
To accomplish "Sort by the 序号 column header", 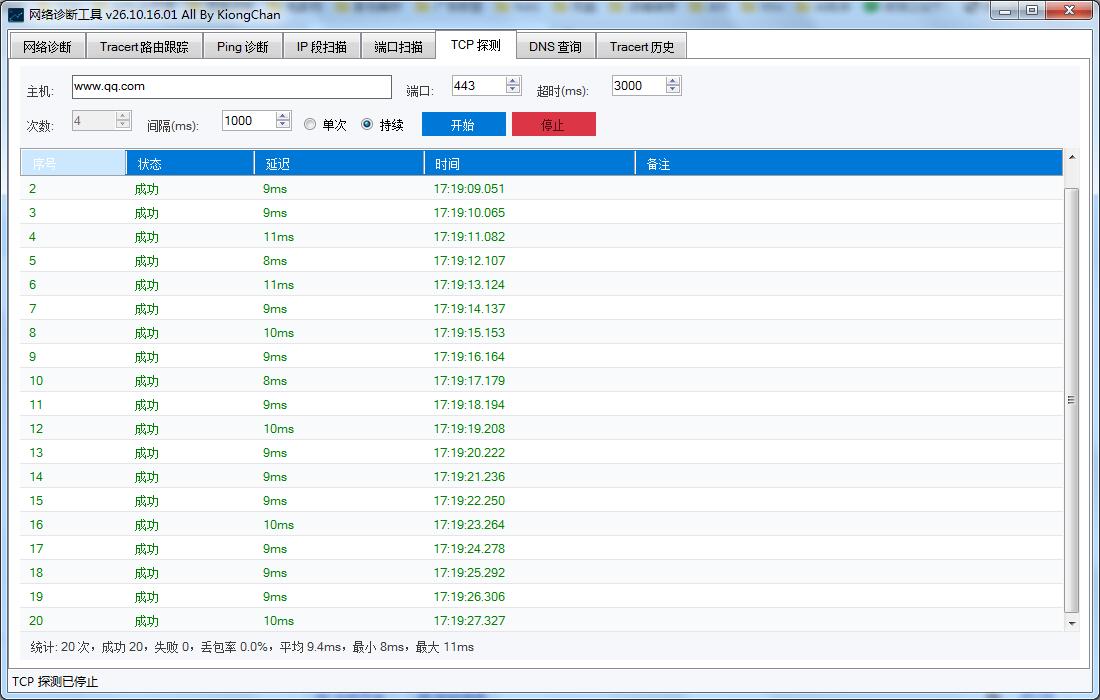I will pos(73,163).
